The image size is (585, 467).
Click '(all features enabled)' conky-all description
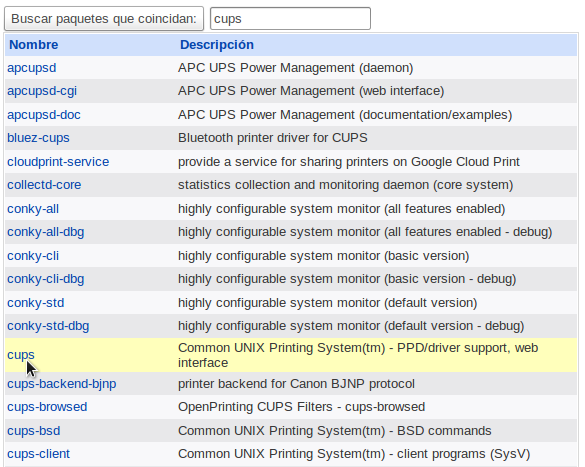point(341,209)
